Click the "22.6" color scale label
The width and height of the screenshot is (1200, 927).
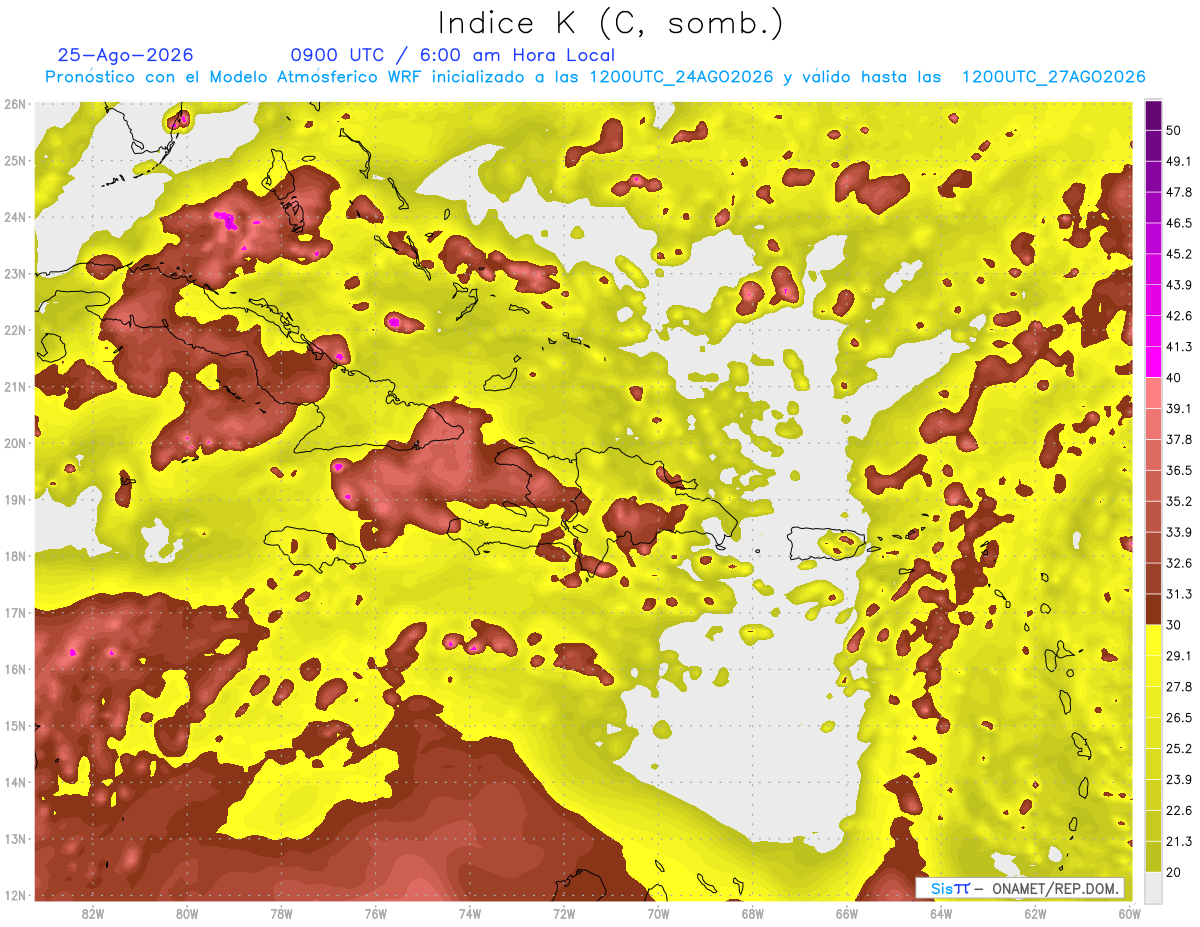(x=1178, y=811)
